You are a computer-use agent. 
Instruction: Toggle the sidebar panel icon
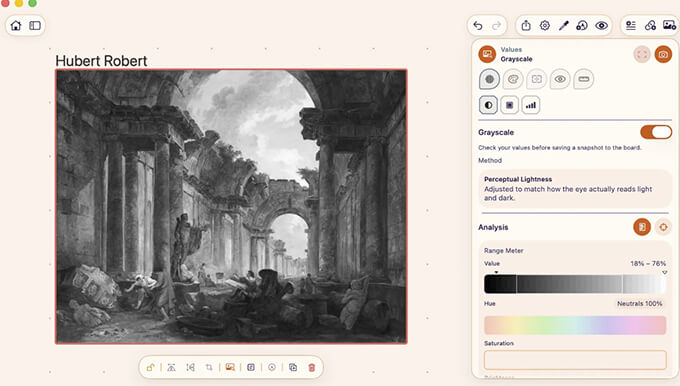(35, 26)
